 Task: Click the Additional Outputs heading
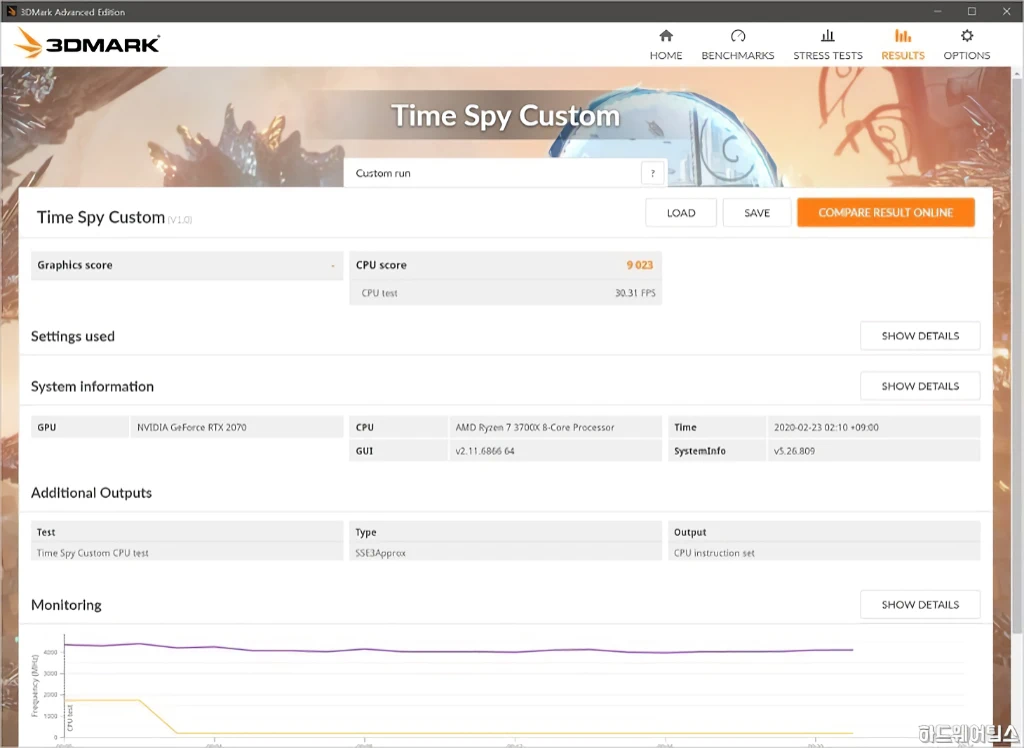(x=91, y=493)
